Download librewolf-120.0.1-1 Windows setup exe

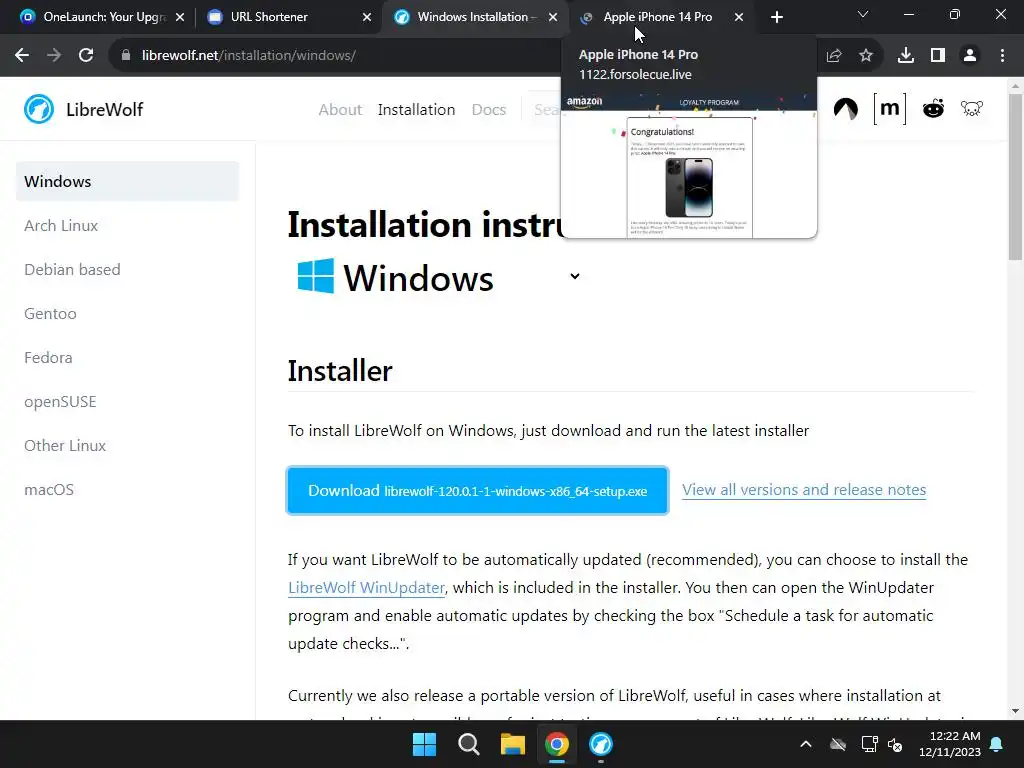click(x=477, y=490)
